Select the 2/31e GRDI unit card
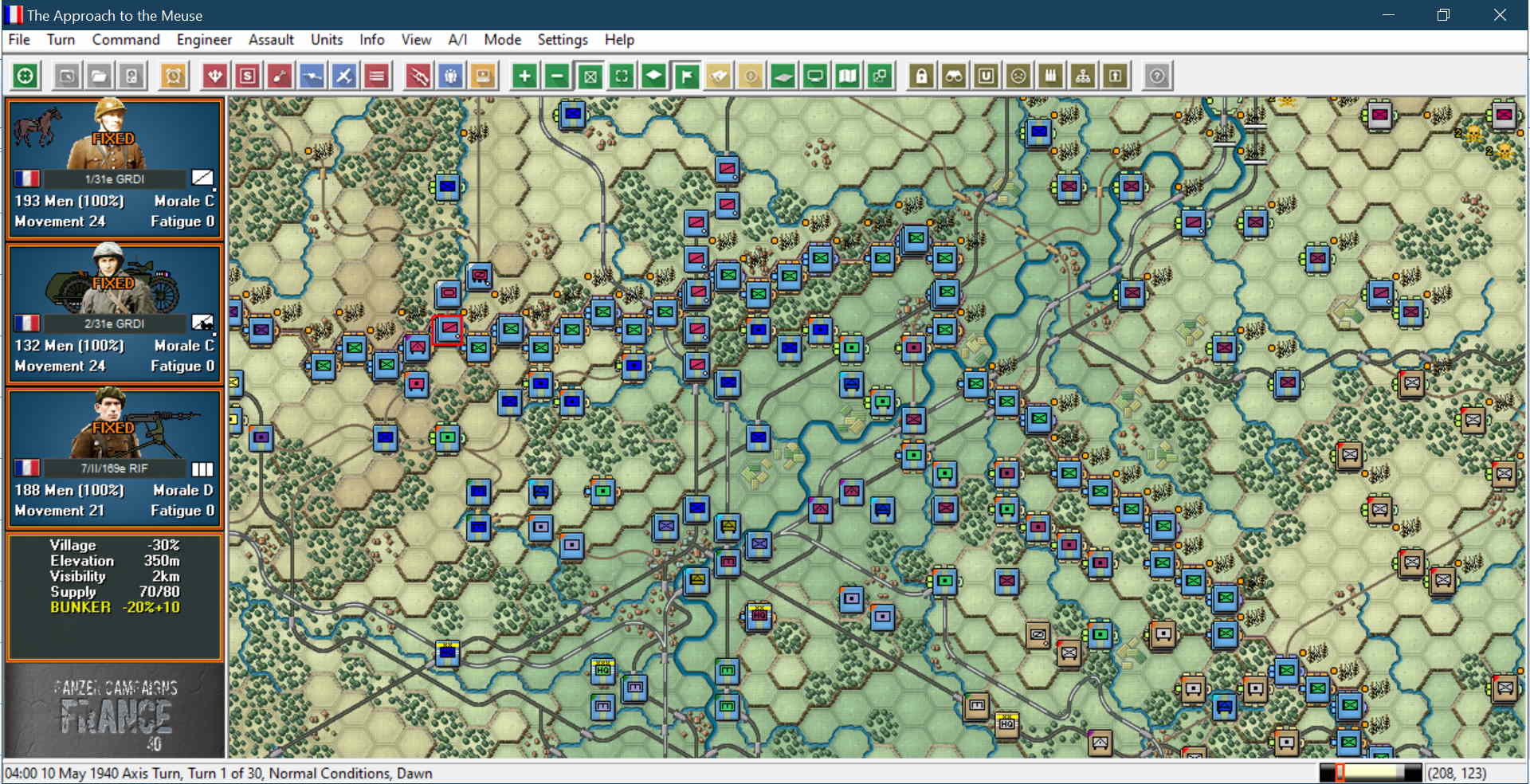 pyautogui.click(x=115, y=313)
